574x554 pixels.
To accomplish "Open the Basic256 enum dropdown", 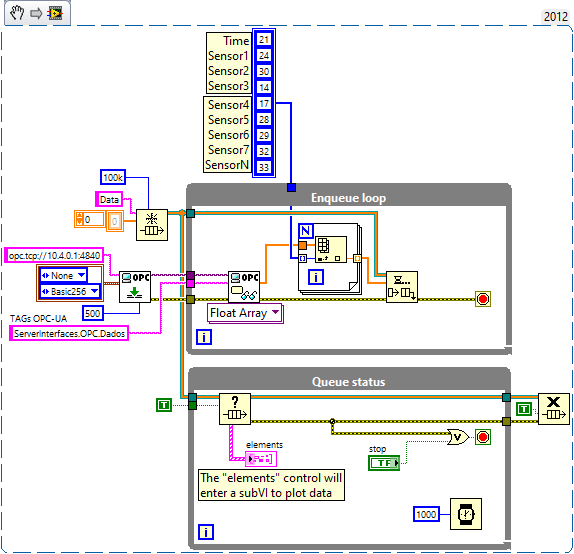I will point(70,291).
